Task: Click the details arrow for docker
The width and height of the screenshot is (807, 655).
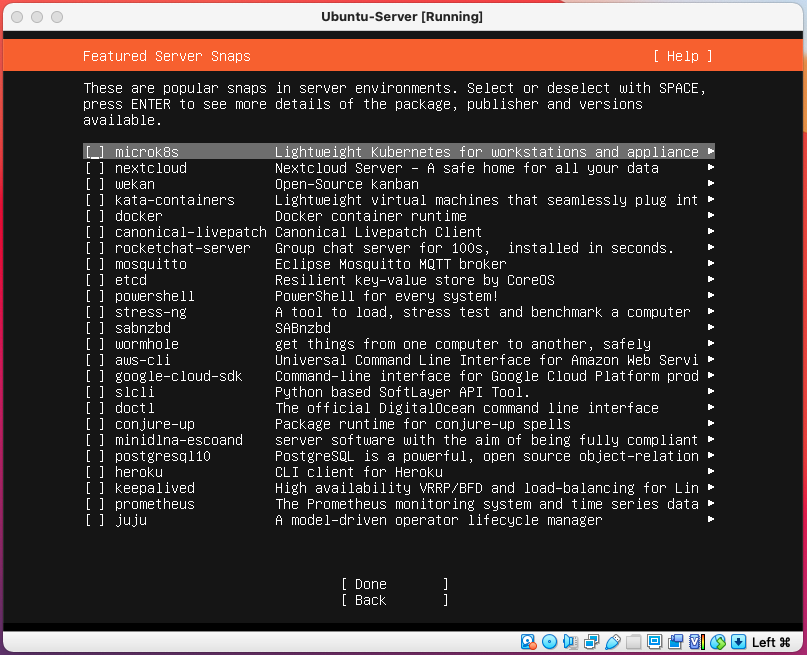Action: tap(711, 215)
